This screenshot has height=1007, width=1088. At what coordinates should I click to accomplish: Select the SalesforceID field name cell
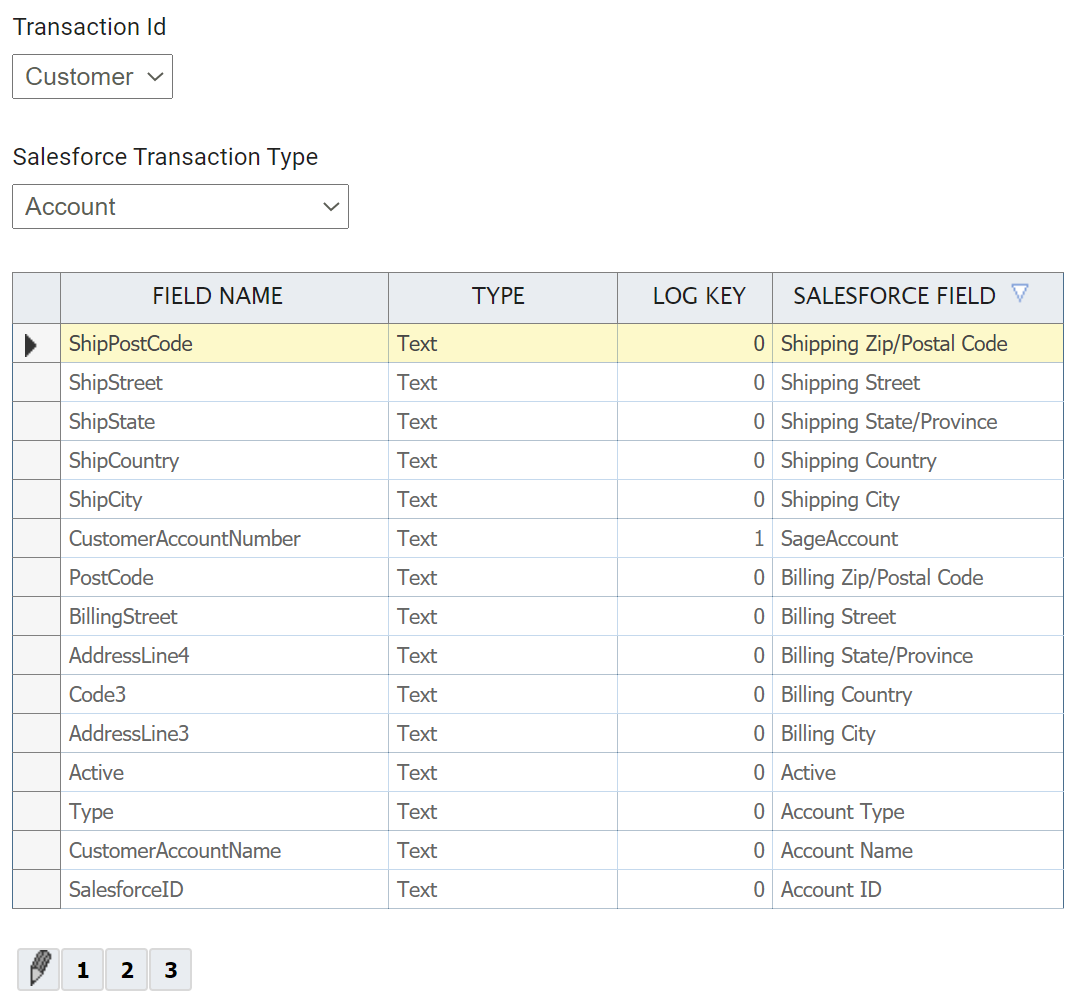tap(126, 890)
